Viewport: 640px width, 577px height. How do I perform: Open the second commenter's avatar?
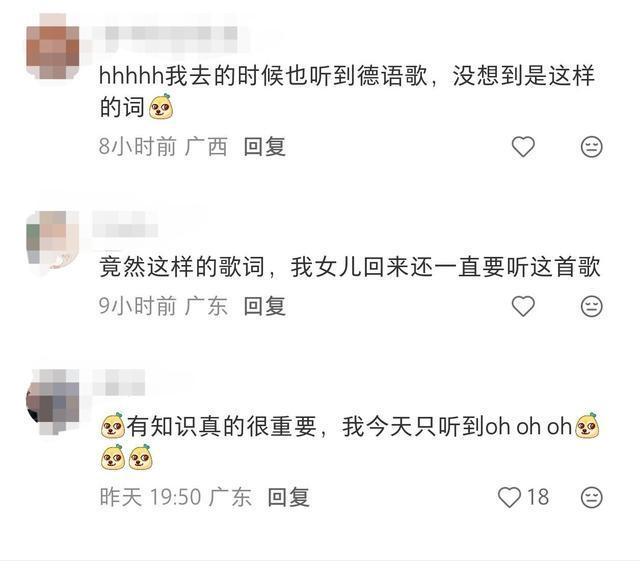pos(53,241)
